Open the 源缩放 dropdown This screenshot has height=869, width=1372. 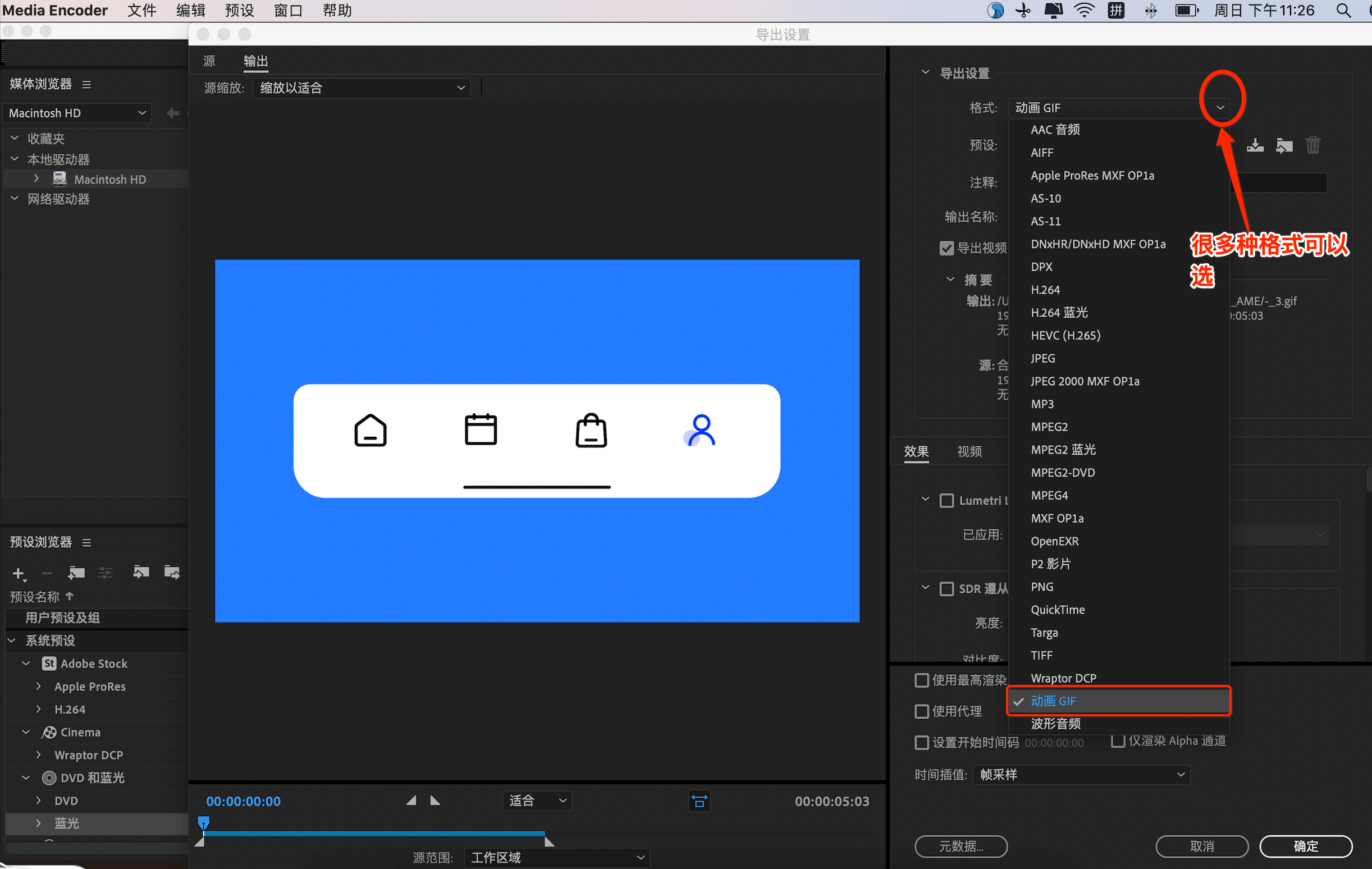362,88
